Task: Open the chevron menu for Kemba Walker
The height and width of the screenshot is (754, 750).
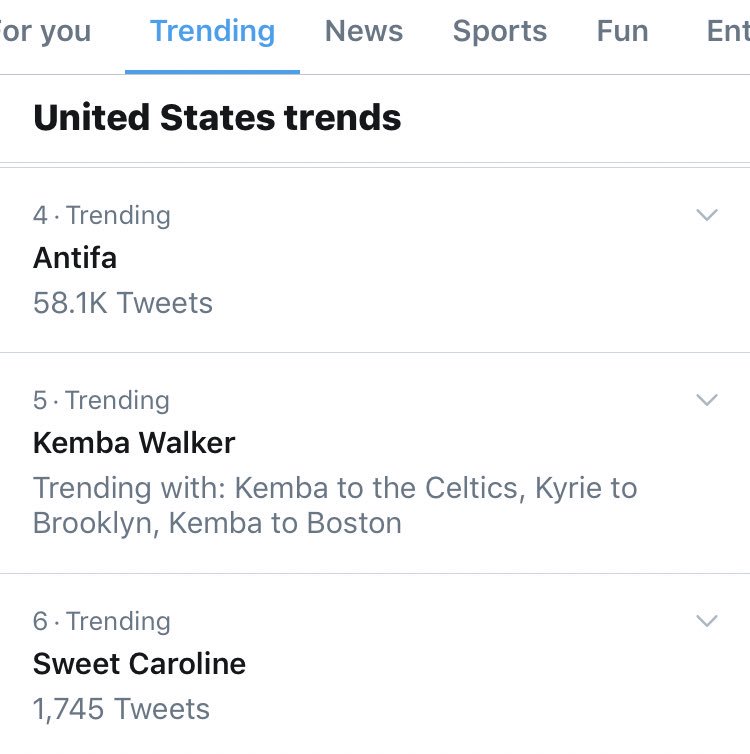Action: pos(707,400)
